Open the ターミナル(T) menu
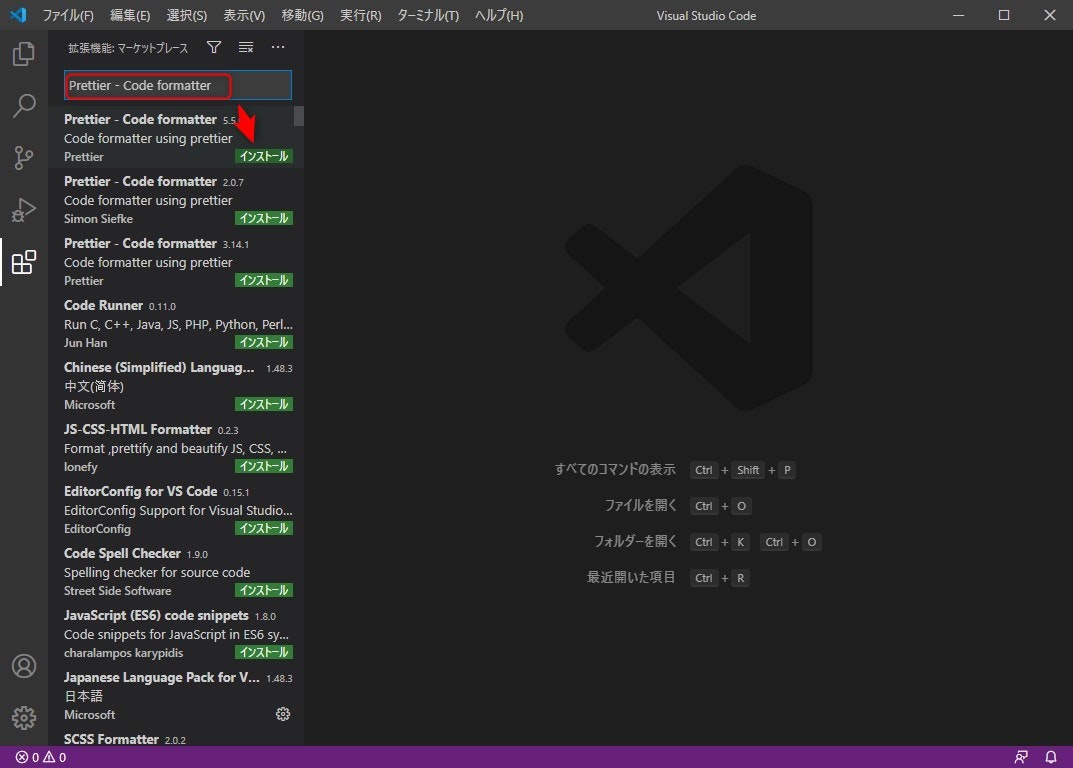This screenshot has width=1073, height=768. click(428, 15)
